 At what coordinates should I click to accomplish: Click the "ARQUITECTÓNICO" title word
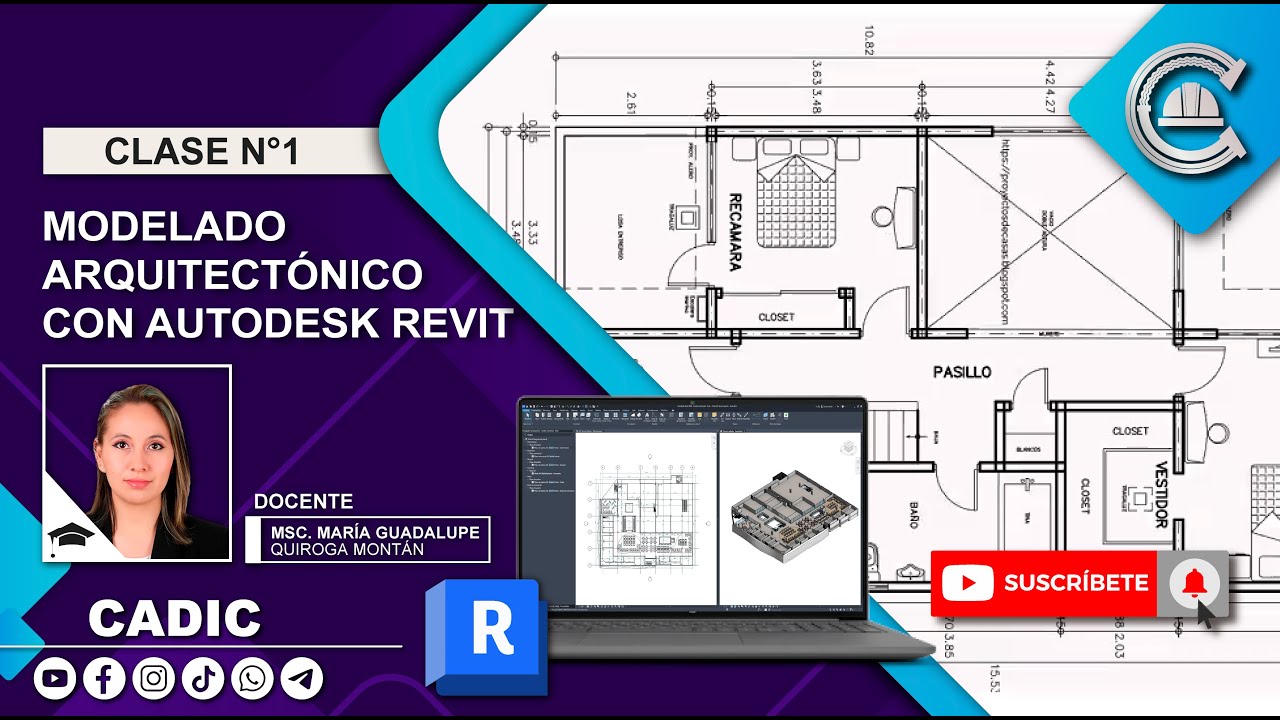[232, 275]
